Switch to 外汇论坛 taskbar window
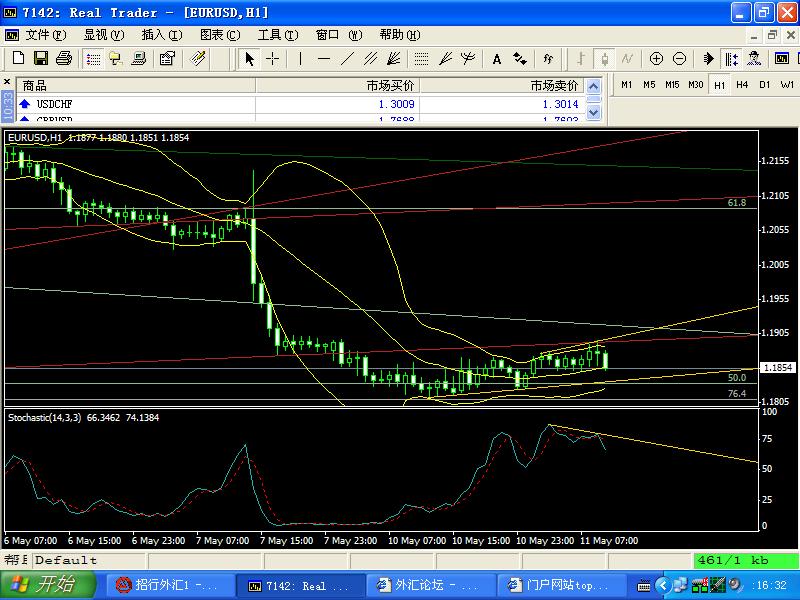The image size is (800, 600). (430, 585)
